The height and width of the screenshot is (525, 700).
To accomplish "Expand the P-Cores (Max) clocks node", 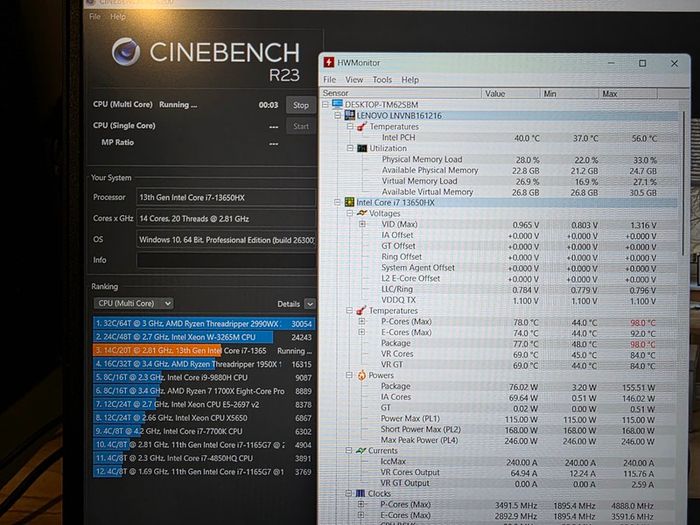I will coord(361,504).
